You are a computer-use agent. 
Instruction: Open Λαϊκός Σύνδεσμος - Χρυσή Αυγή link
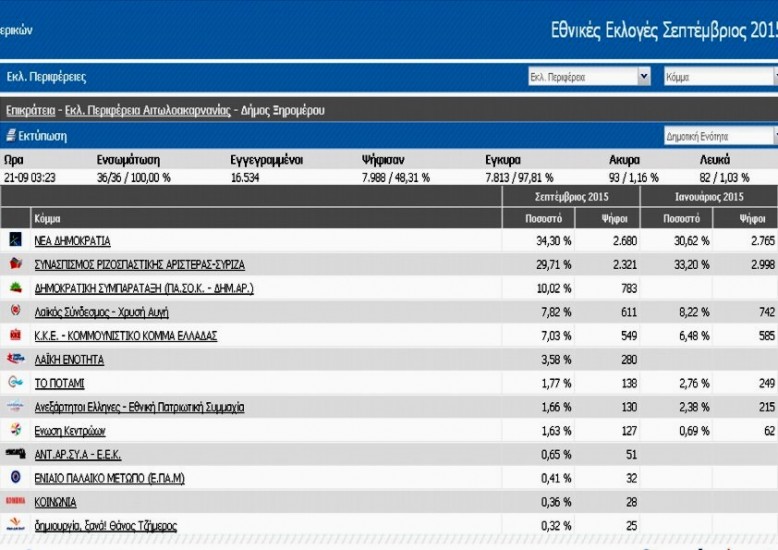(101, 312)
